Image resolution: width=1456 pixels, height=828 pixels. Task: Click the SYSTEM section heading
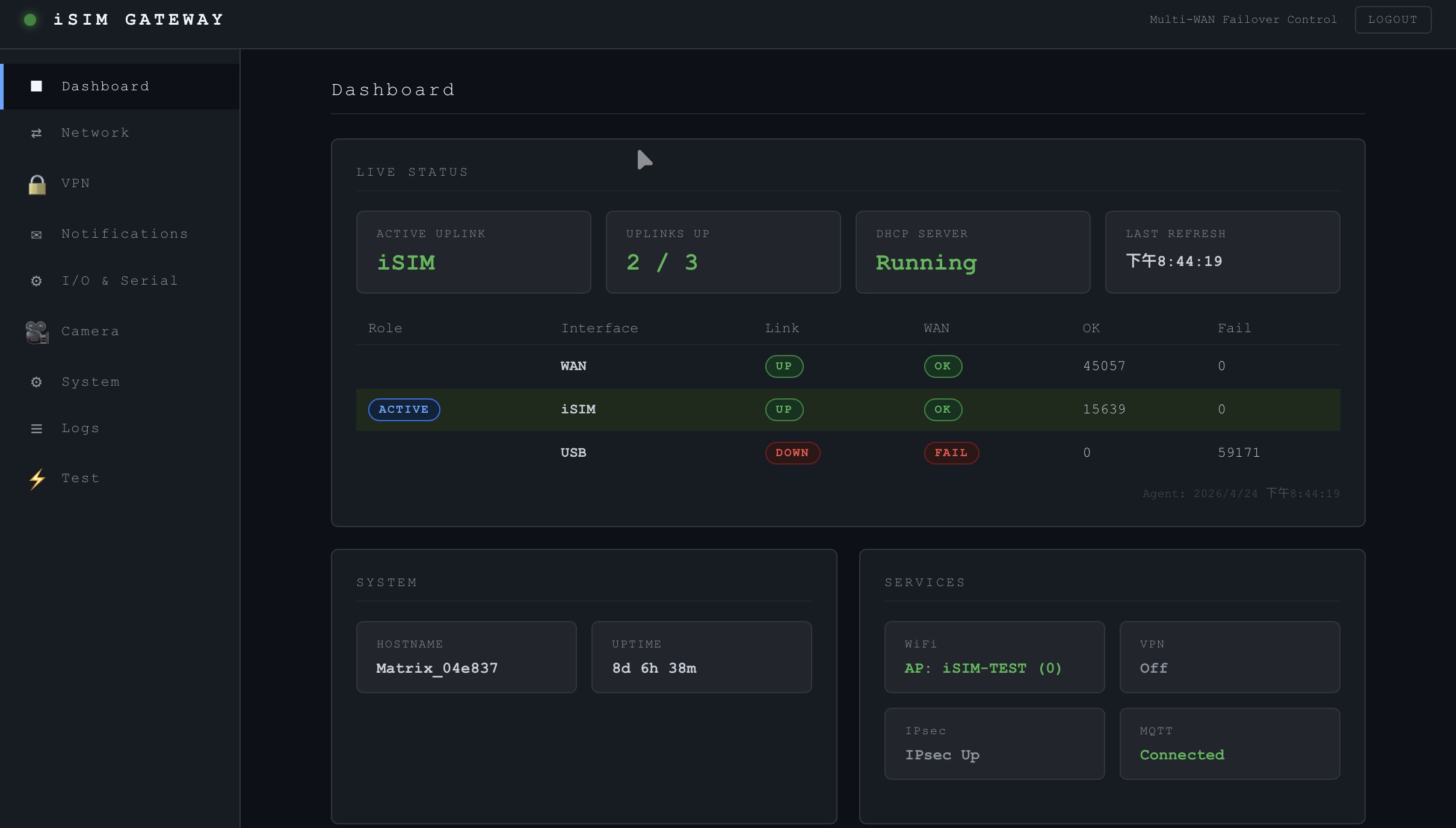[x=387, y=582]
